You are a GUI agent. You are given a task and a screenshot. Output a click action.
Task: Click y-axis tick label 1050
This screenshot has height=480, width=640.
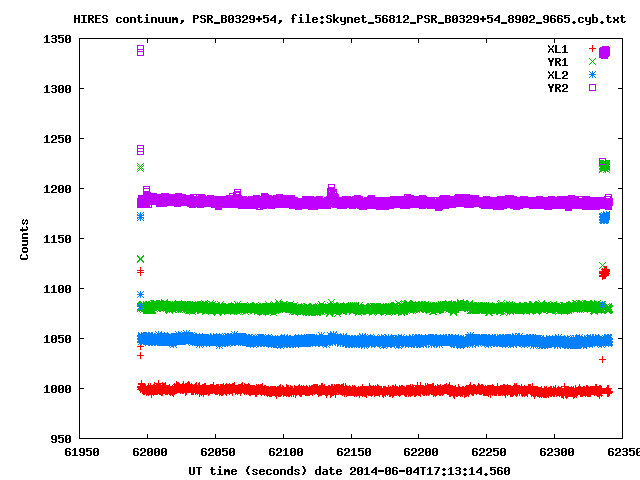point(57,339)
